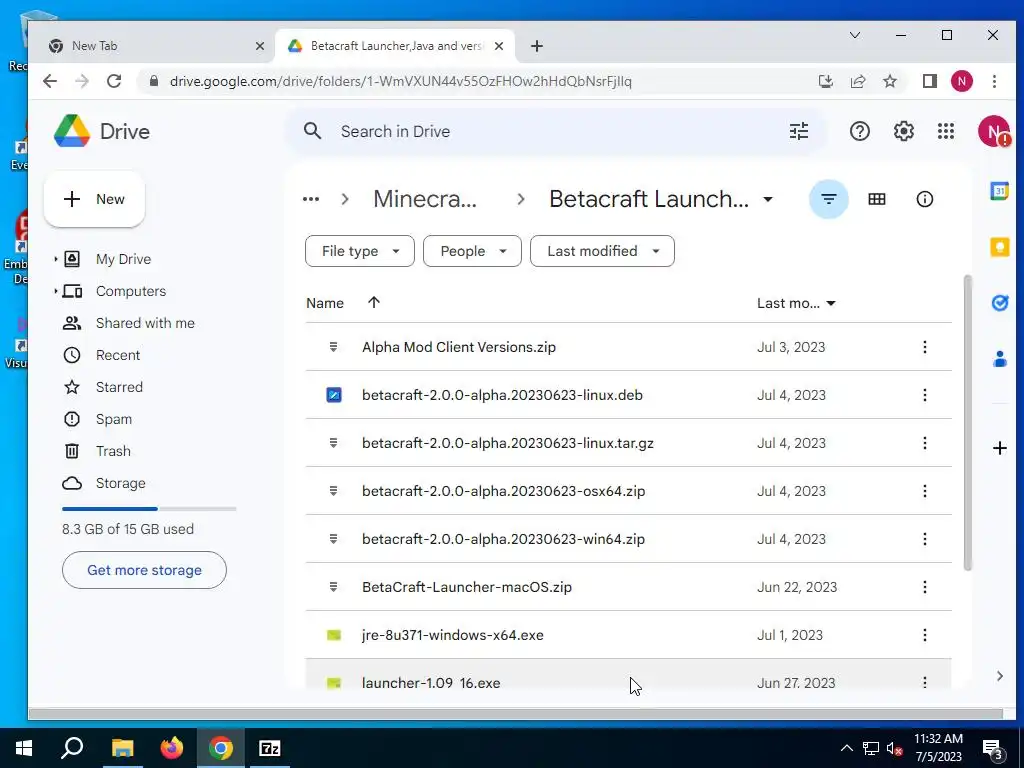The height and width of the screenshot is (768, 1024).
Task: Open File type filter dropdown
Action: pyautogui.click(x=360, y=251)
